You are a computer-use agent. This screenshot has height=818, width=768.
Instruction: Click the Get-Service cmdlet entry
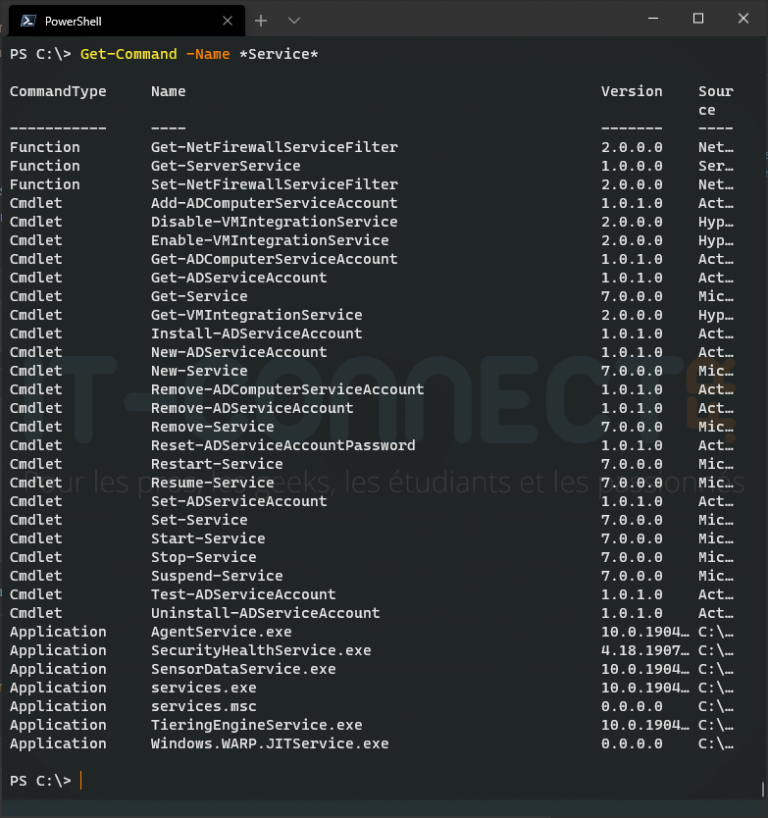(x=198, y=296)
